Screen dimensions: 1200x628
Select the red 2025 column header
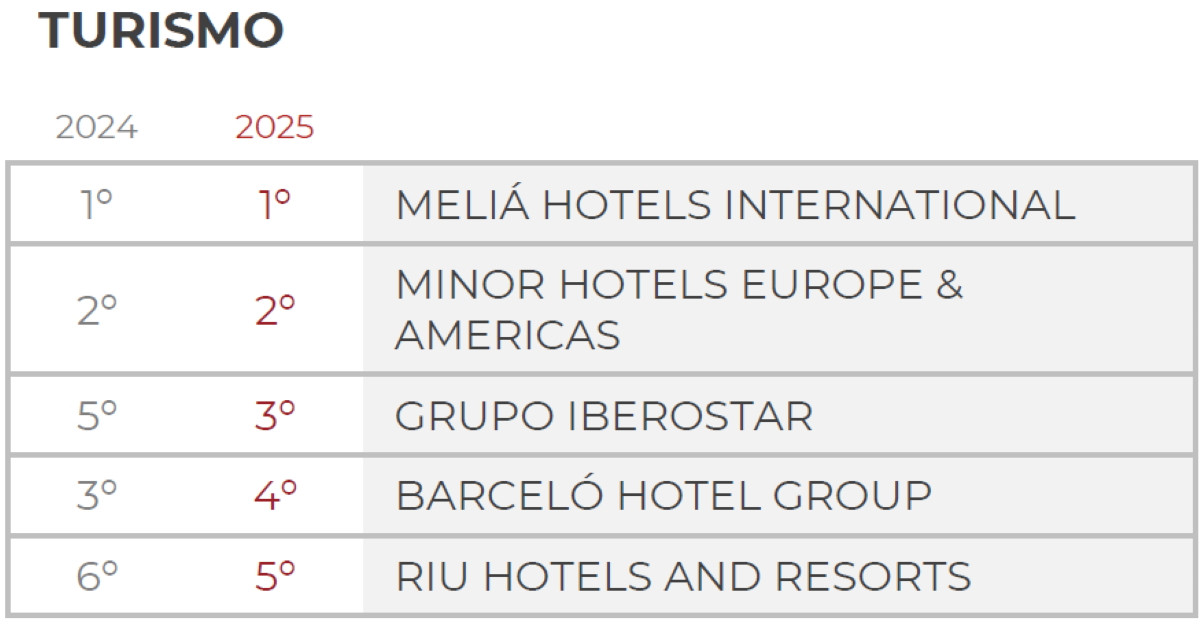[x=274, y=128]
